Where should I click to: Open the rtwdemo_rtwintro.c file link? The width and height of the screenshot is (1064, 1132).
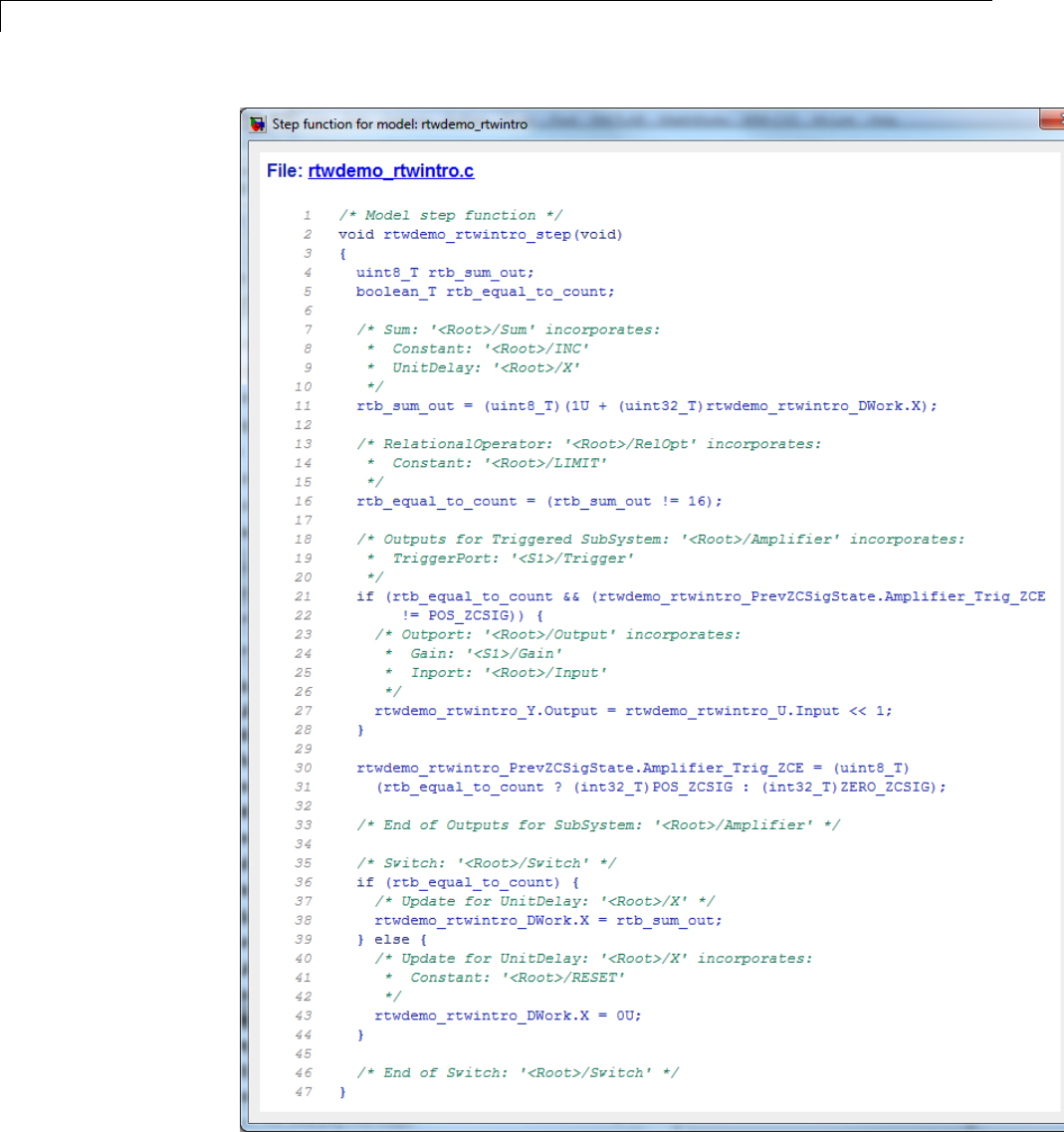(390, 171)
